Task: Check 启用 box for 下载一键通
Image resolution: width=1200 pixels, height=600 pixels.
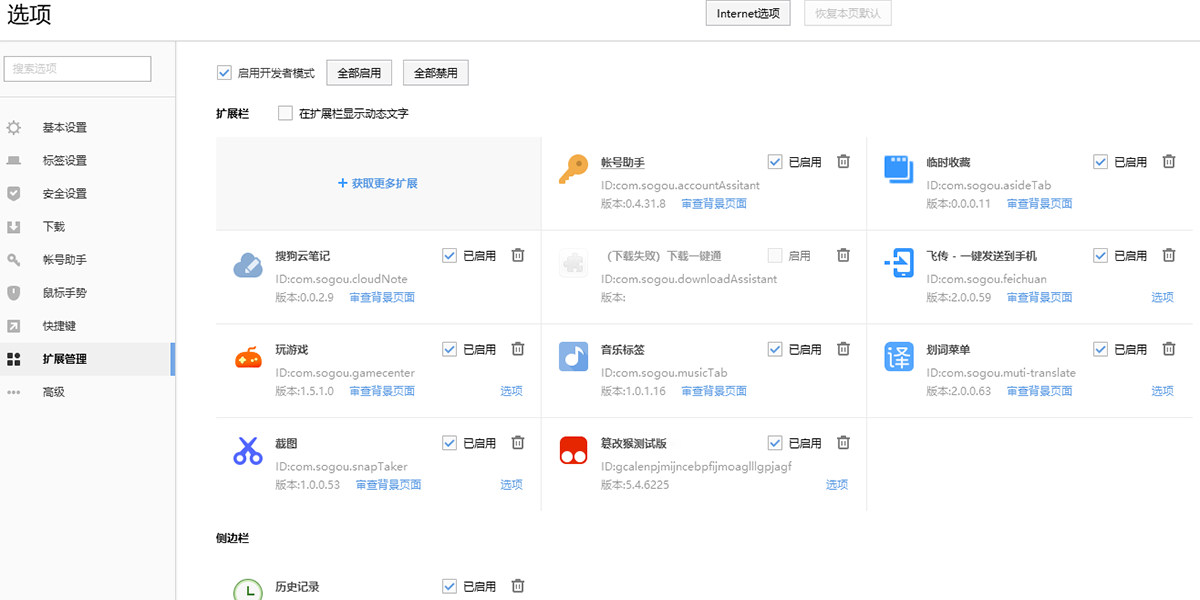Action: click(775, 256)
